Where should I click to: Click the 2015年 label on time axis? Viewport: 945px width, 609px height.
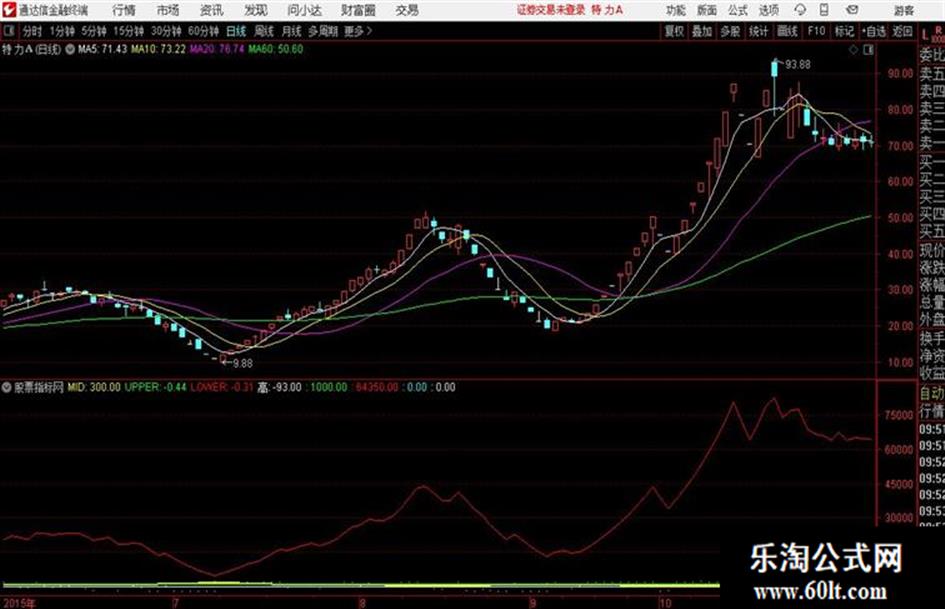click(x=19, y=603)
